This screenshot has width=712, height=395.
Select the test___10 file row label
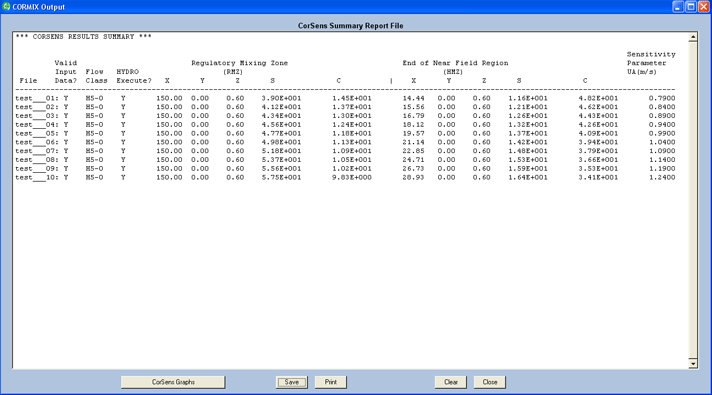click(x=37, y=178)
